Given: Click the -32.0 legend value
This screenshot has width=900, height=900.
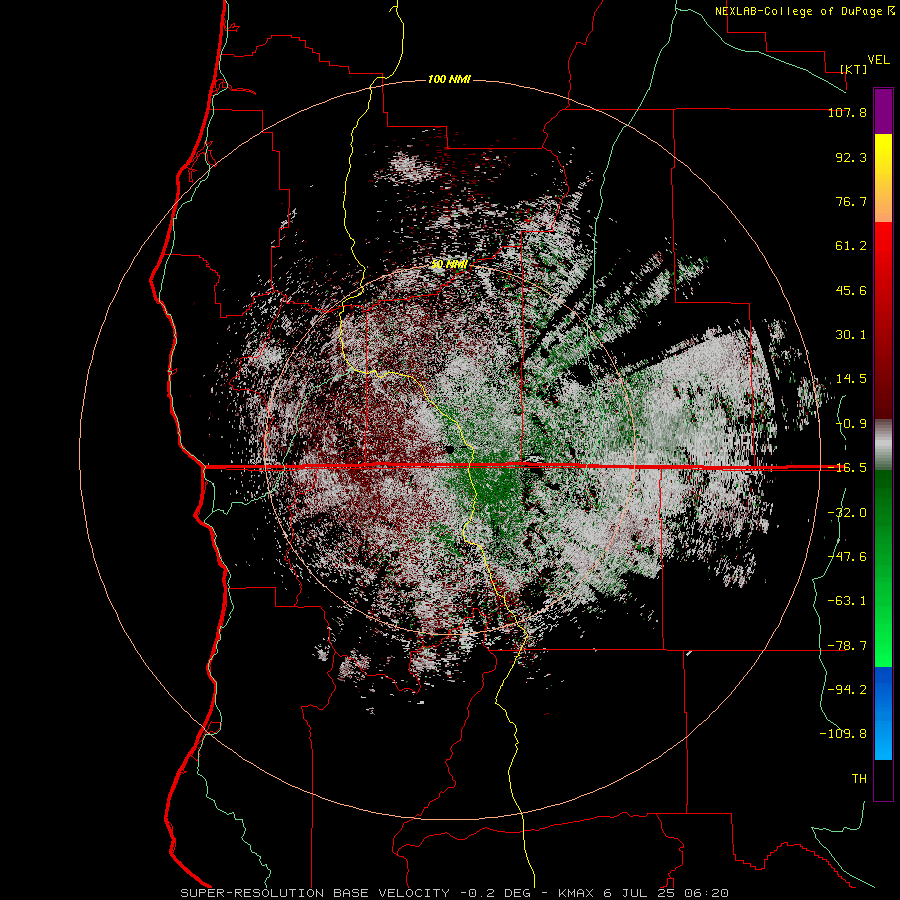Looking at the screenshot, I should [x=847, y=513].
